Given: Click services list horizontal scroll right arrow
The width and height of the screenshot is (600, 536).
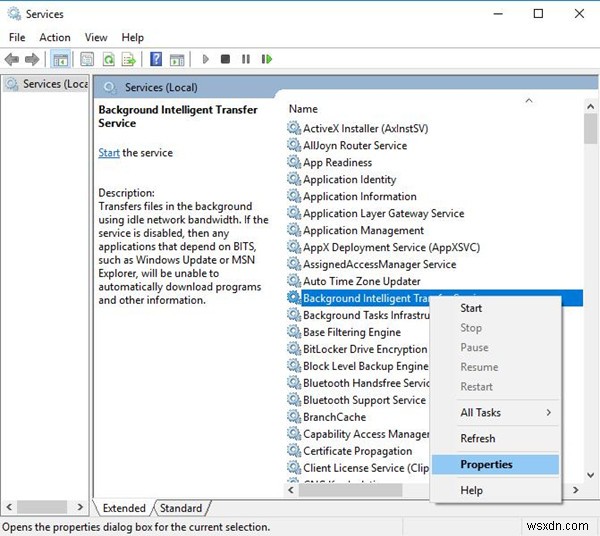Looking at the screenshot, I should click(x=576, y=490).
